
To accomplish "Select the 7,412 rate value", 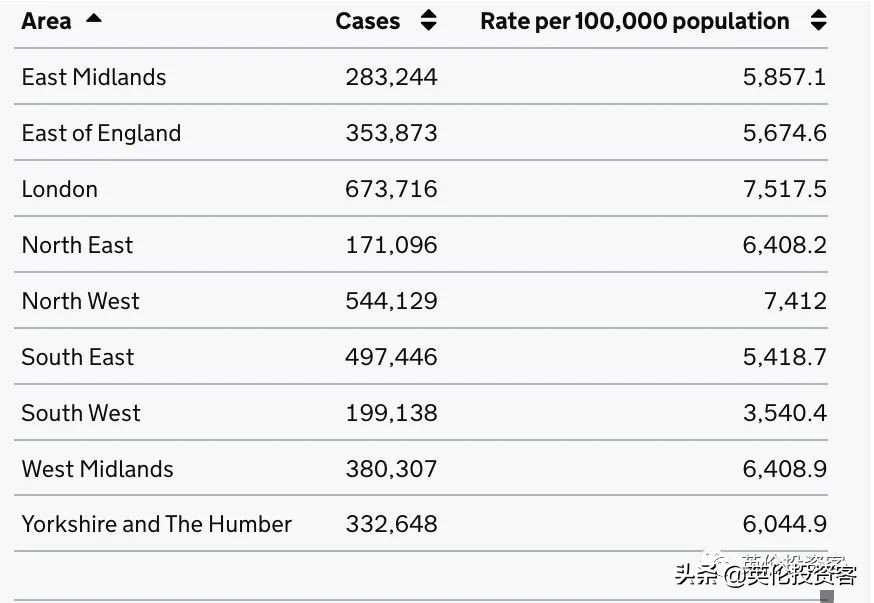I will point(795,301).
